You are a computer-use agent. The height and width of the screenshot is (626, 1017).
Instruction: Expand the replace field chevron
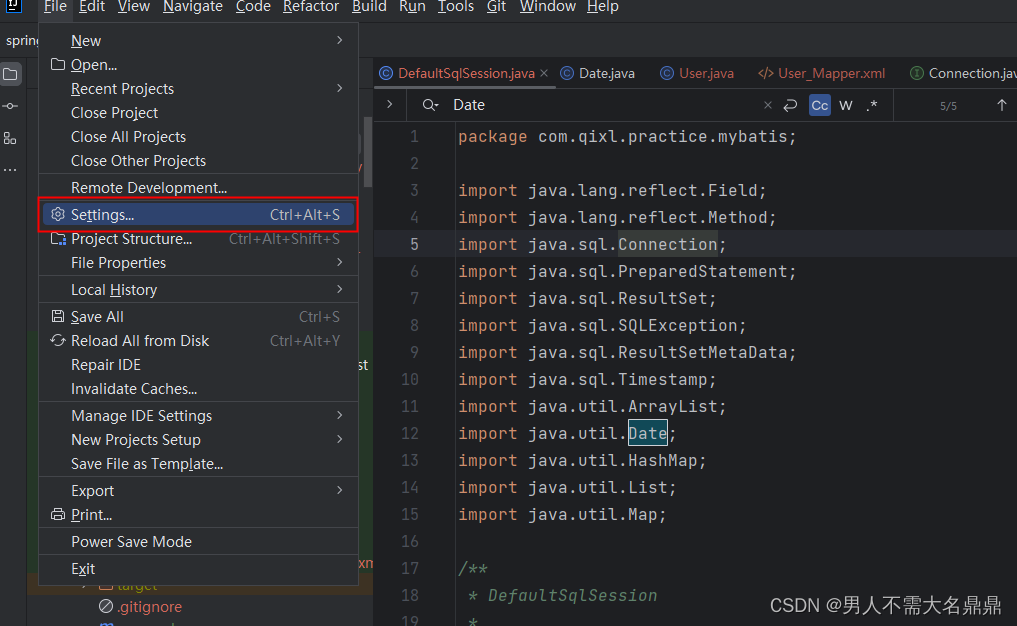[389, 104]
